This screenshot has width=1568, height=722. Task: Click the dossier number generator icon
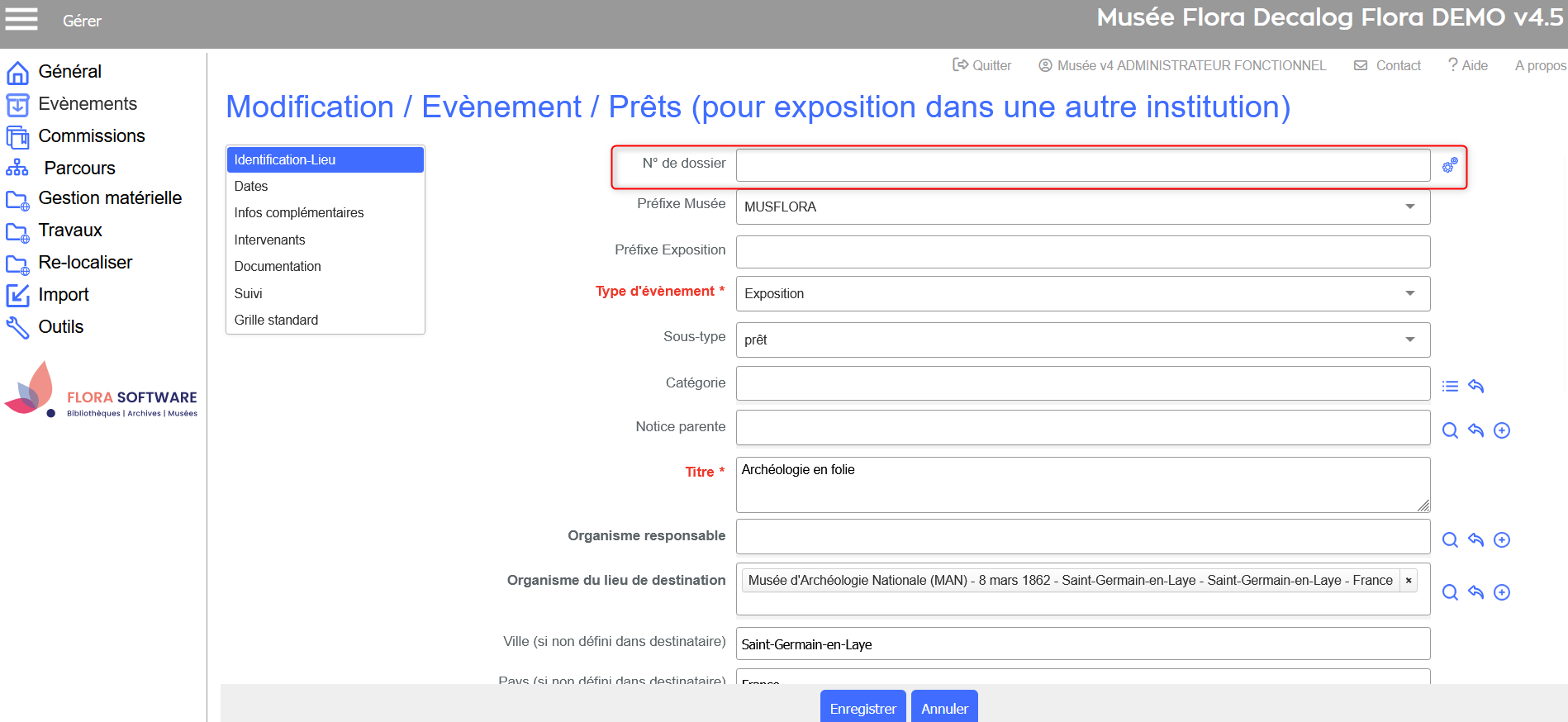1449,166
